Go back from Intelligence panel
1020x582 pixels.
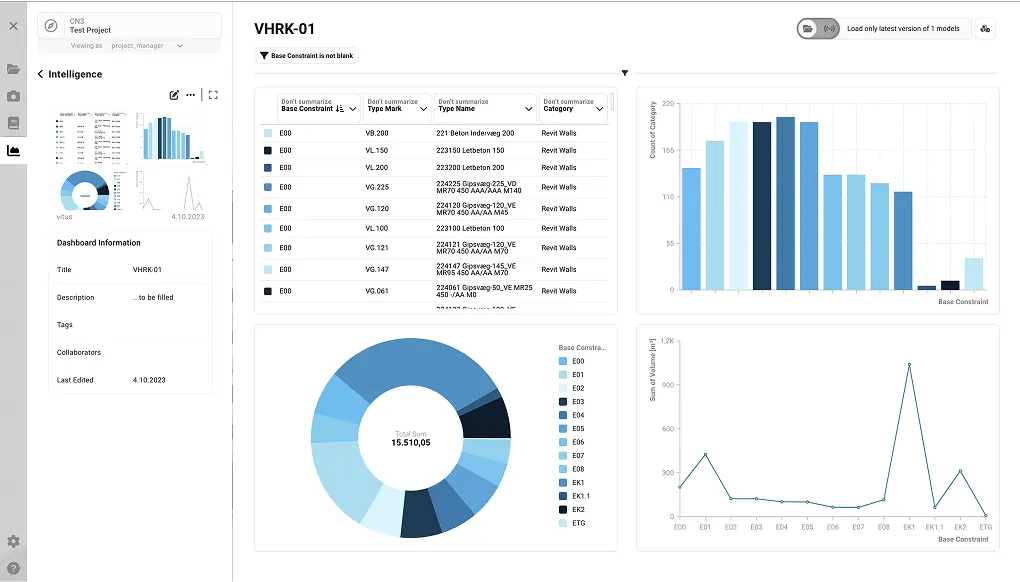tap(41, 74)
